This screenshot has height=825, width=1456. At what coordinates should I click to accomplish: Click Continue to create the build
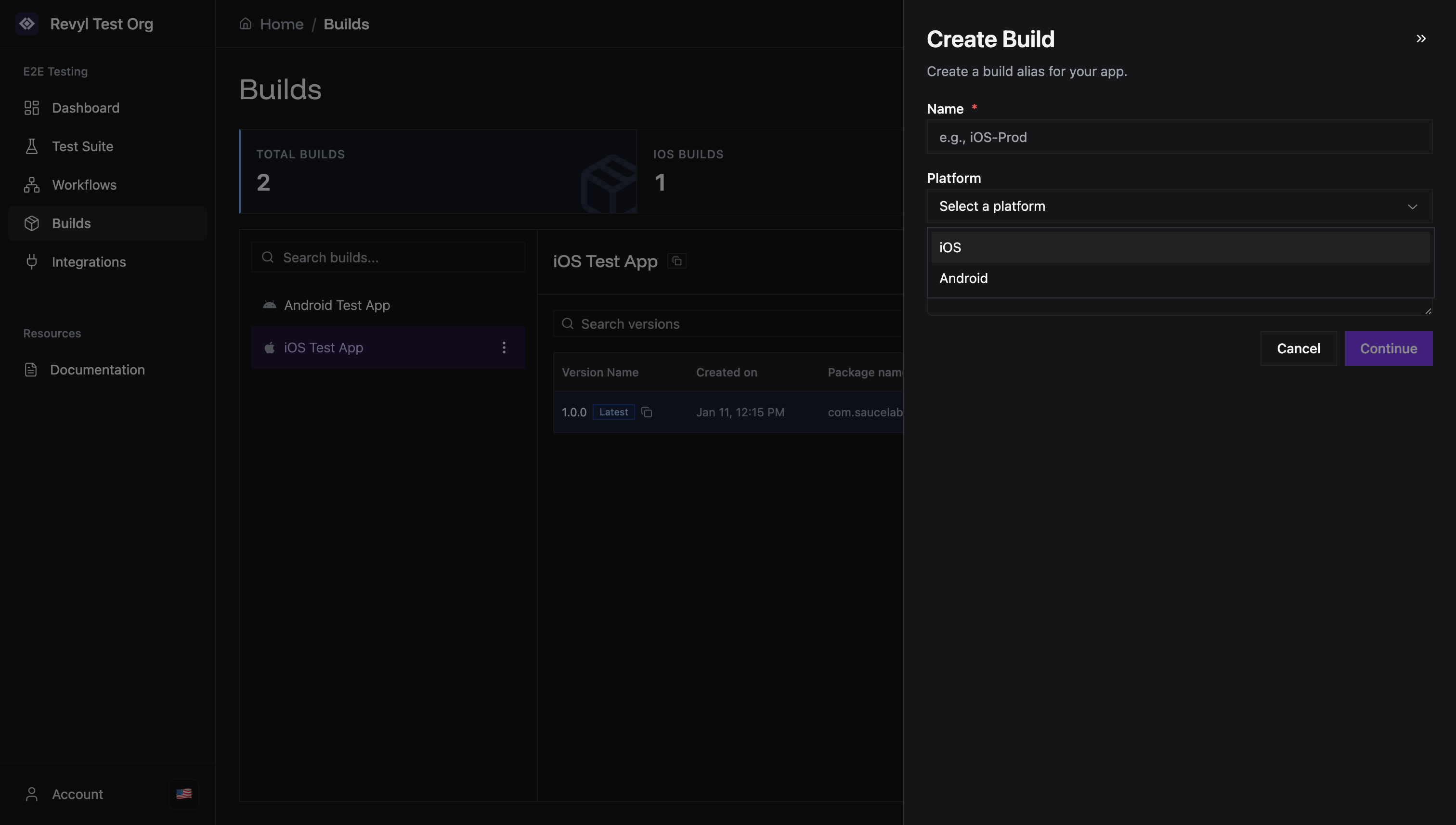tap(1388, 348)
